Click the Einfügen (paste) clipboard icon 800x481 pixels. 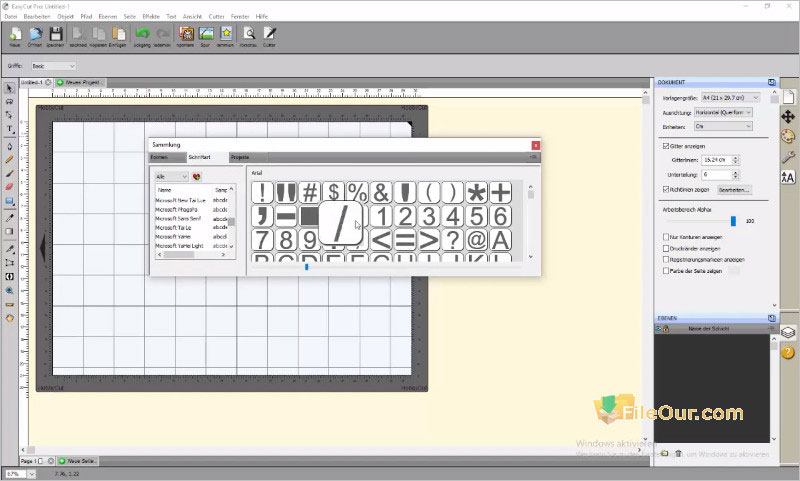[118, 34]
